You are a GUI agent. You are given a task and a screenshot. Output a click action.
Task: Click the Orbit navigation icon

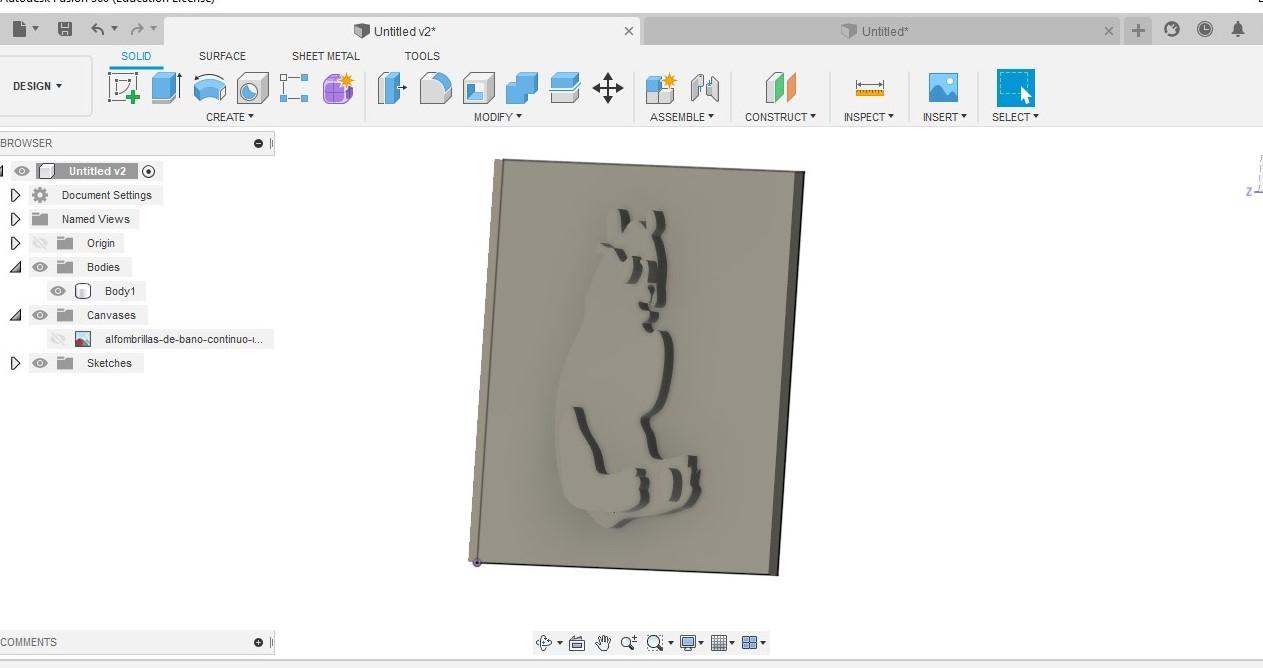(544, 643)
